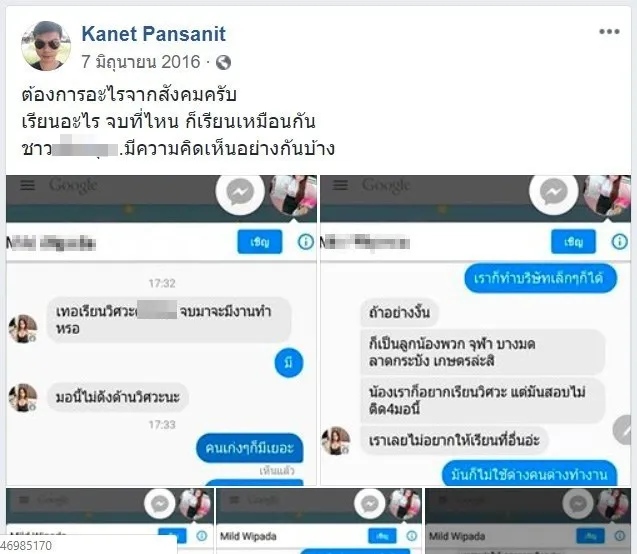Open the bottom-middle Mild Wipada screenshot
This screenshot has height=554, width=637.
[x=319, y=521]
